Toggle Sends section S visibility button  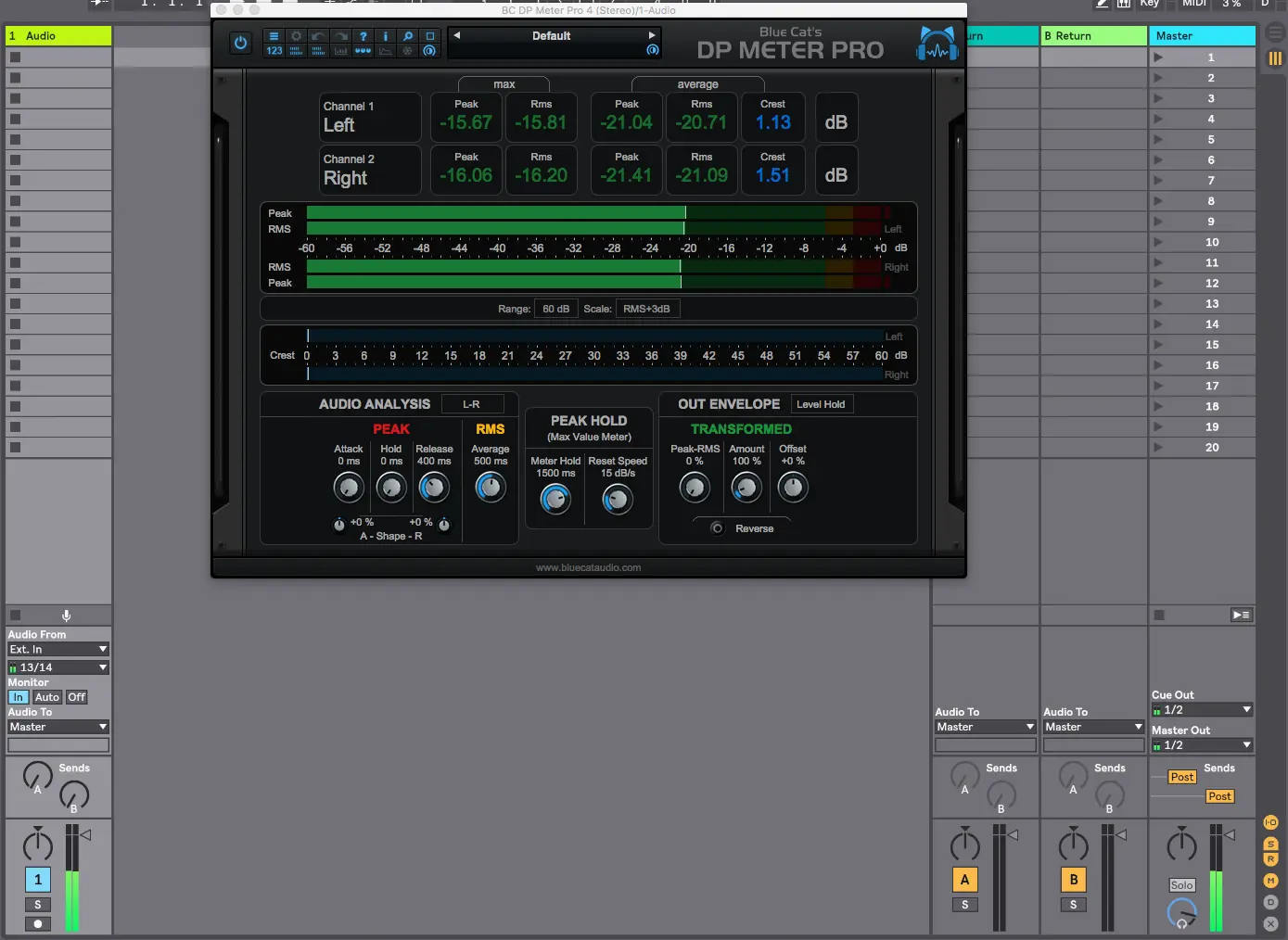(1271, 844)
